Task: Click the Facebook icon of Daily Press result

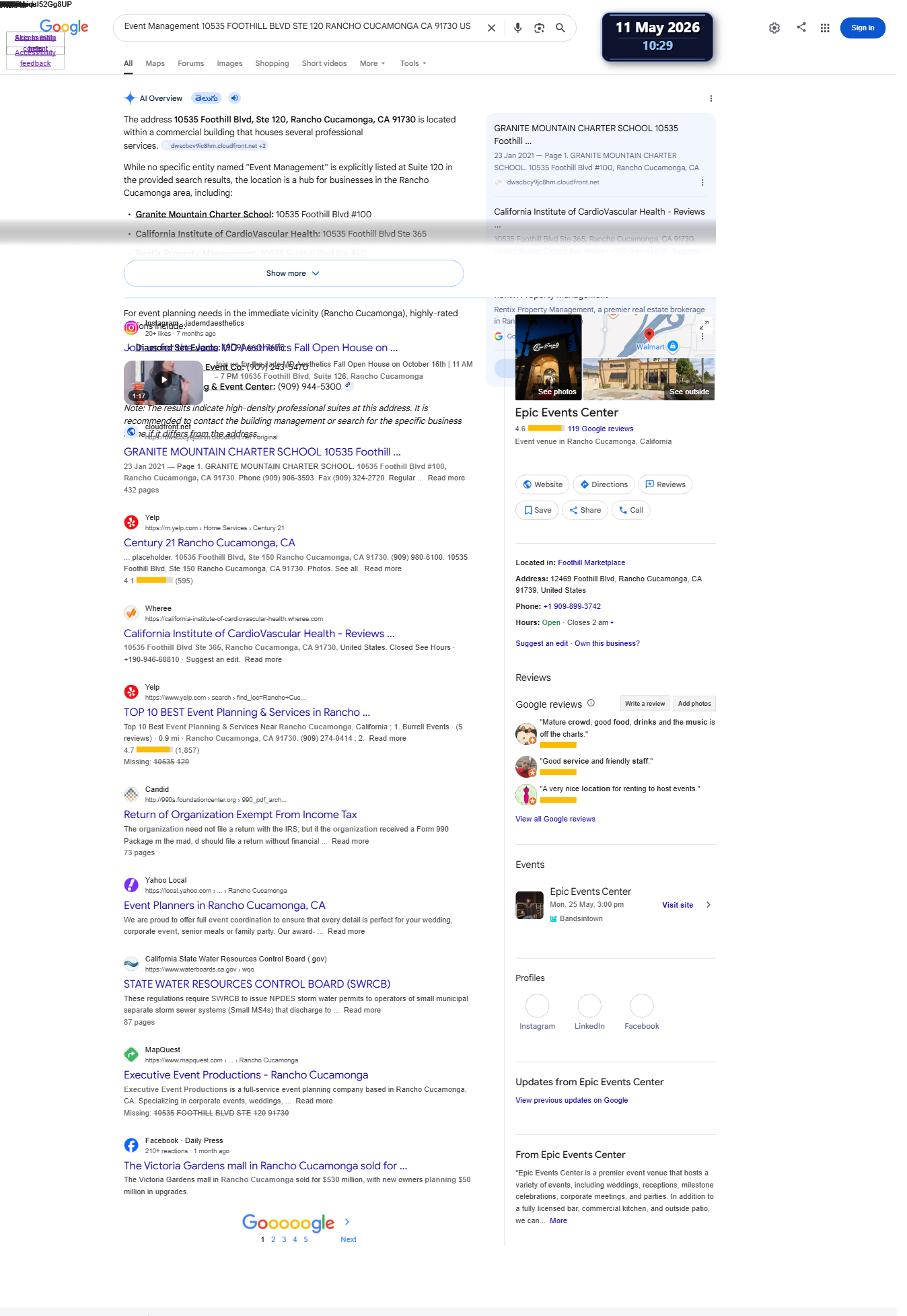Action: click(x=131, y=1145)
